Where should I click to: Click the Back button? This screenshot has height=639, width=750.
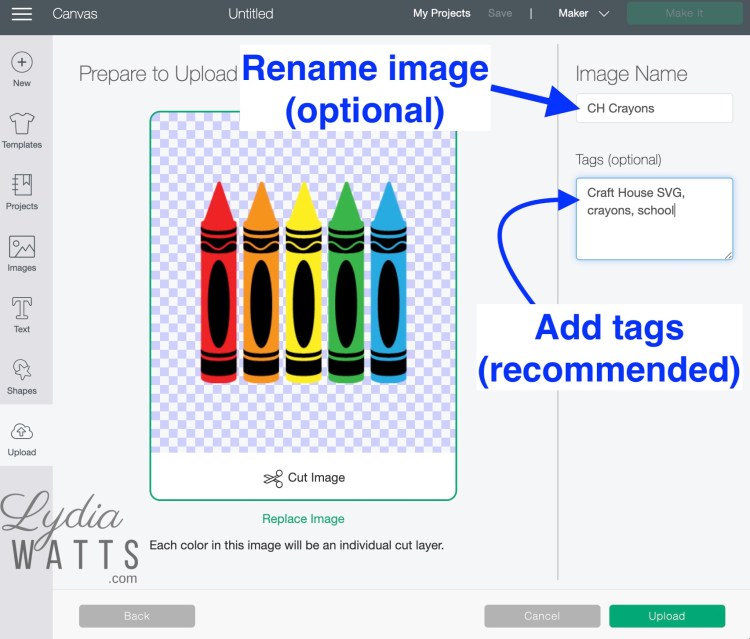[x=137, y=616]
